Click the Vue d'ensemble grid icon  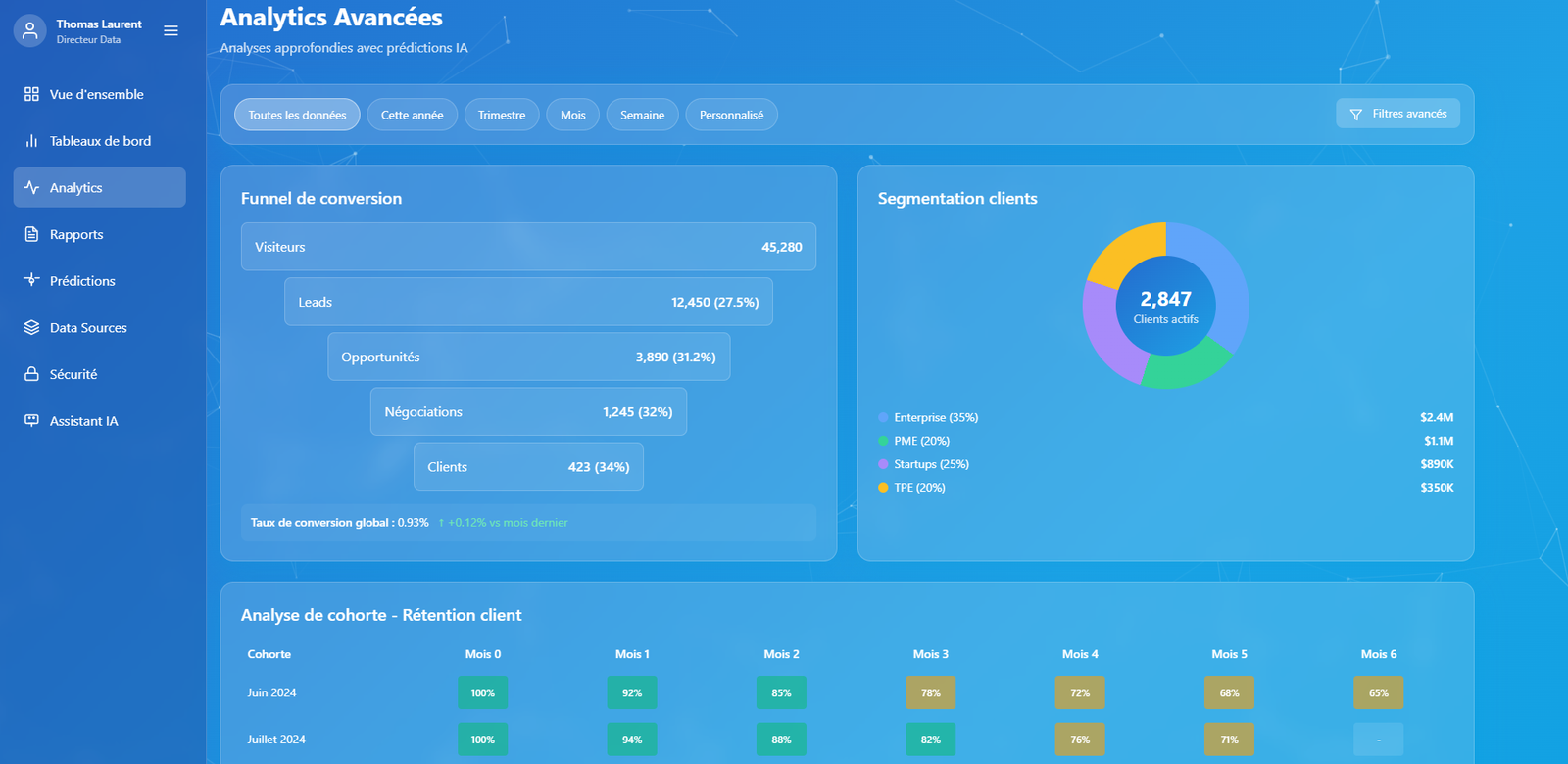pyautogui.click(x=31, y=94)
